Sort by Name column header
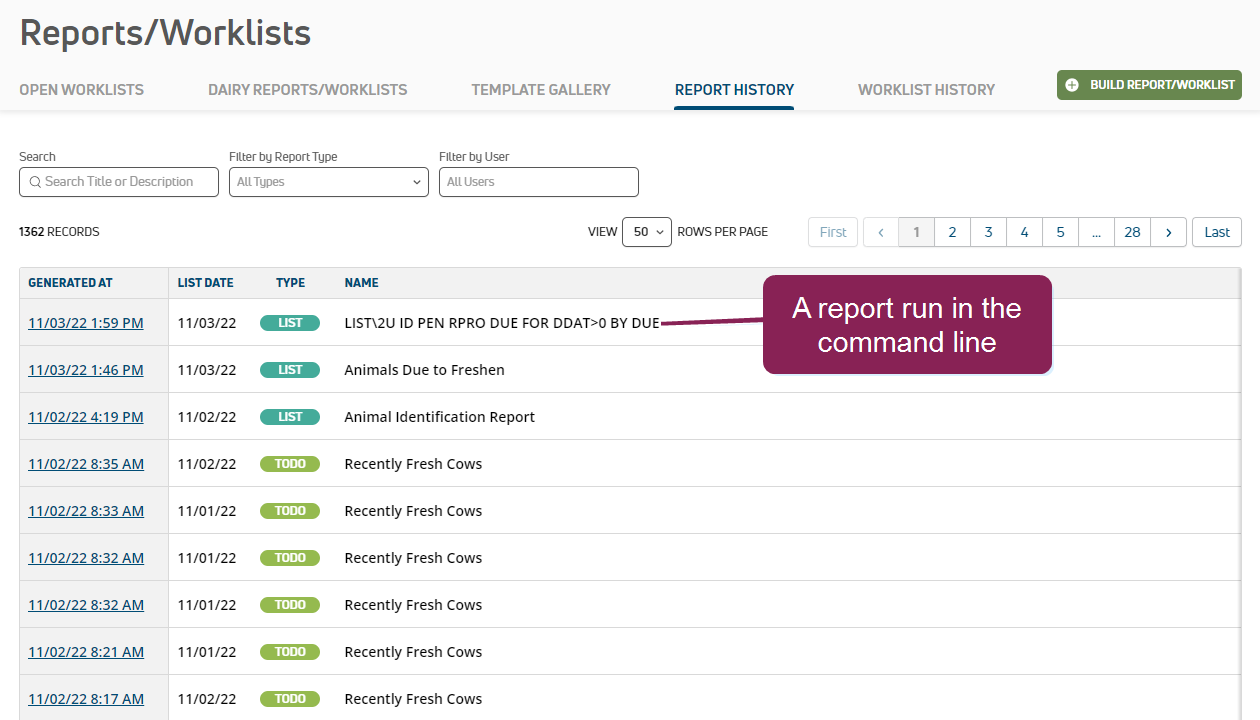This screenshot has height=720, width=1260. (361, 283)
